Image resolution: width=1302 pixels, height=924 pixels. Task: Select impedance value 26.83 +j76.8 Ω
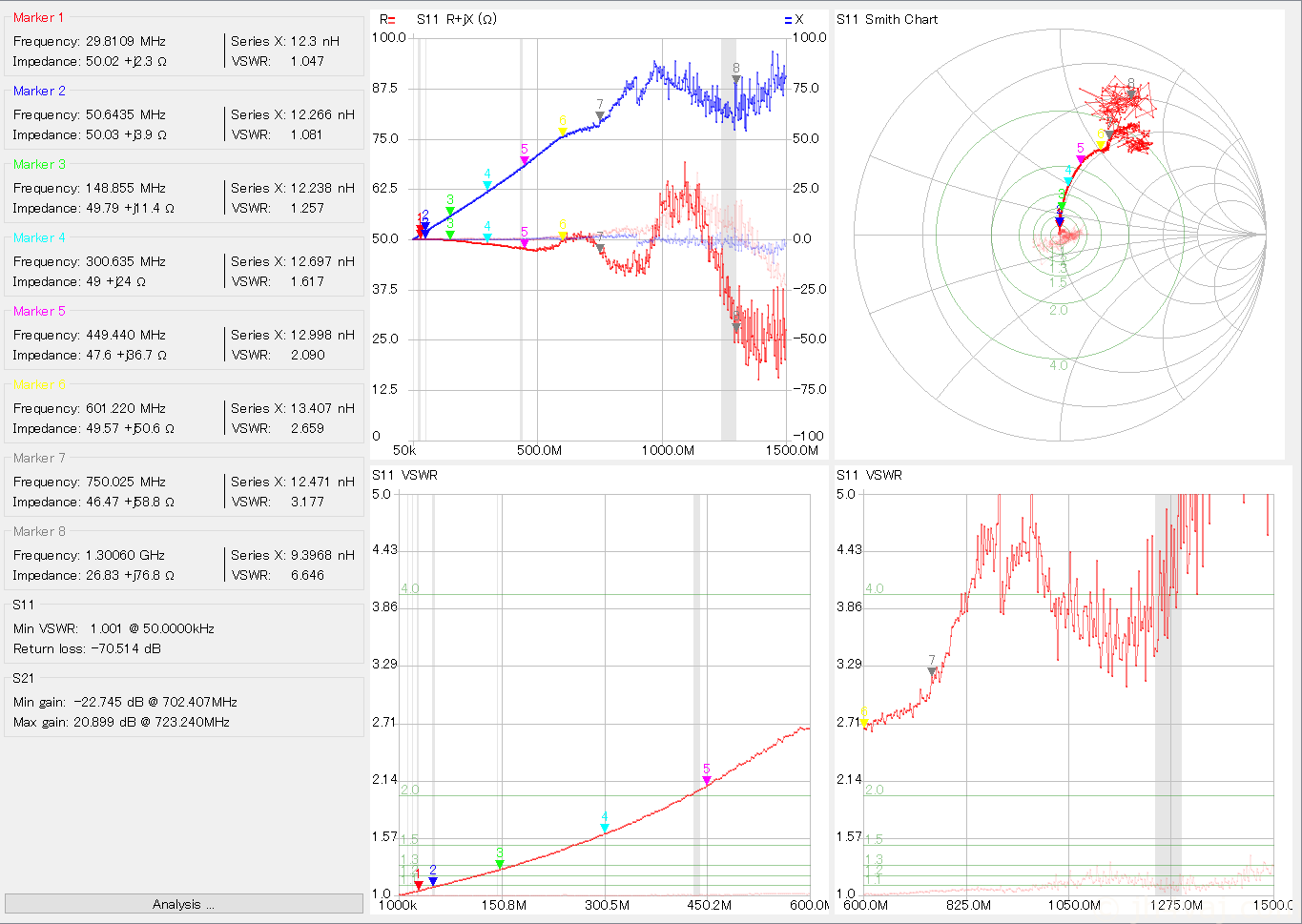(130, 575)
